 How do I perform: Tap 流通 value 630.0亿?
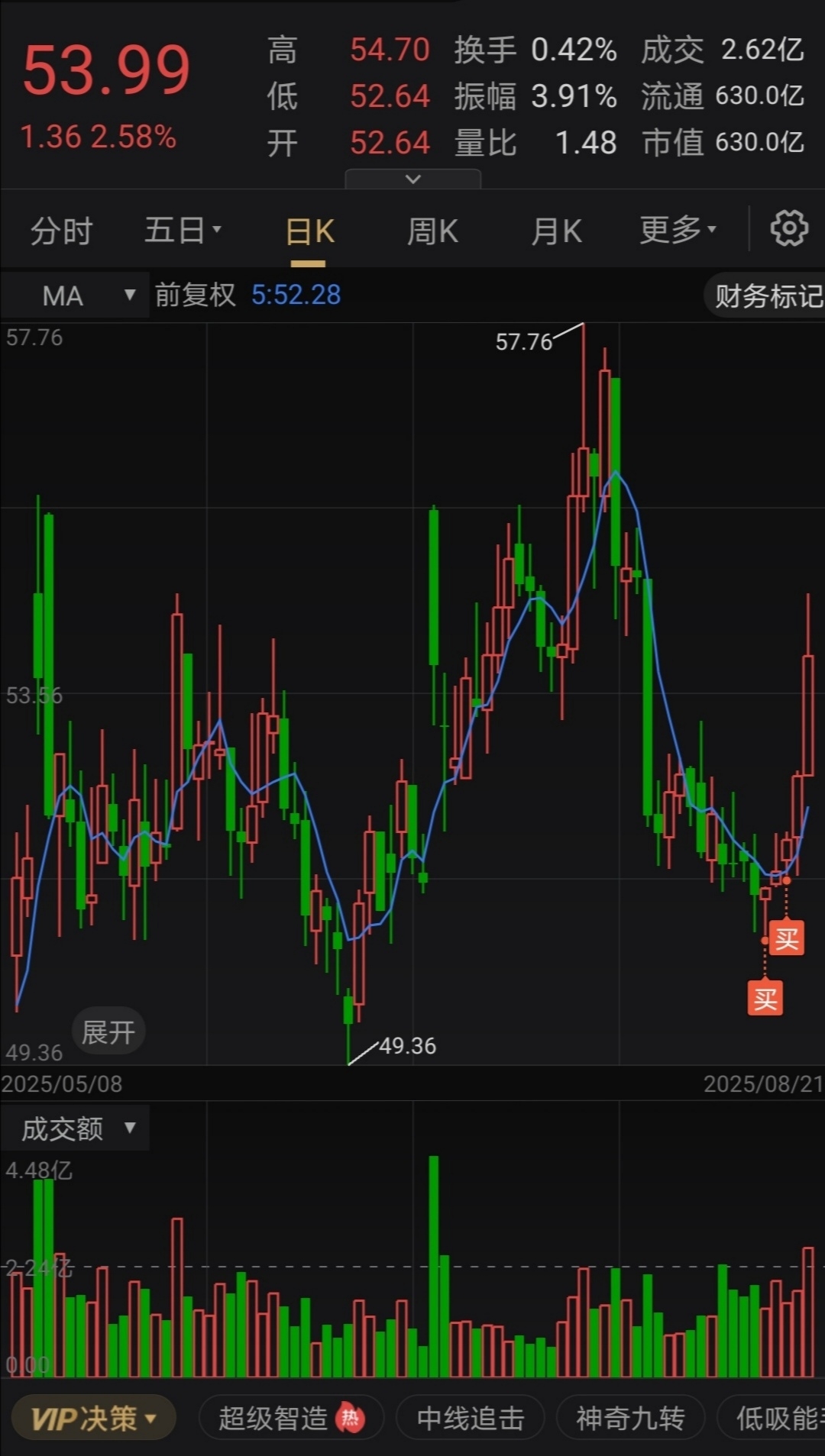760,96
